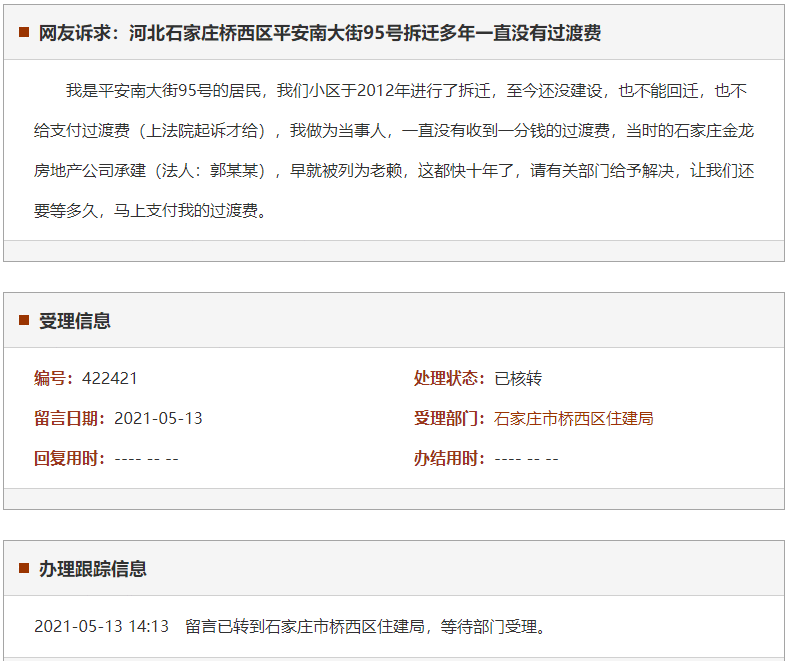788x661 pixels.
Task: Click the tracking message 留言已转到石家庄市桥西区住建局
Action: point(366,627)
